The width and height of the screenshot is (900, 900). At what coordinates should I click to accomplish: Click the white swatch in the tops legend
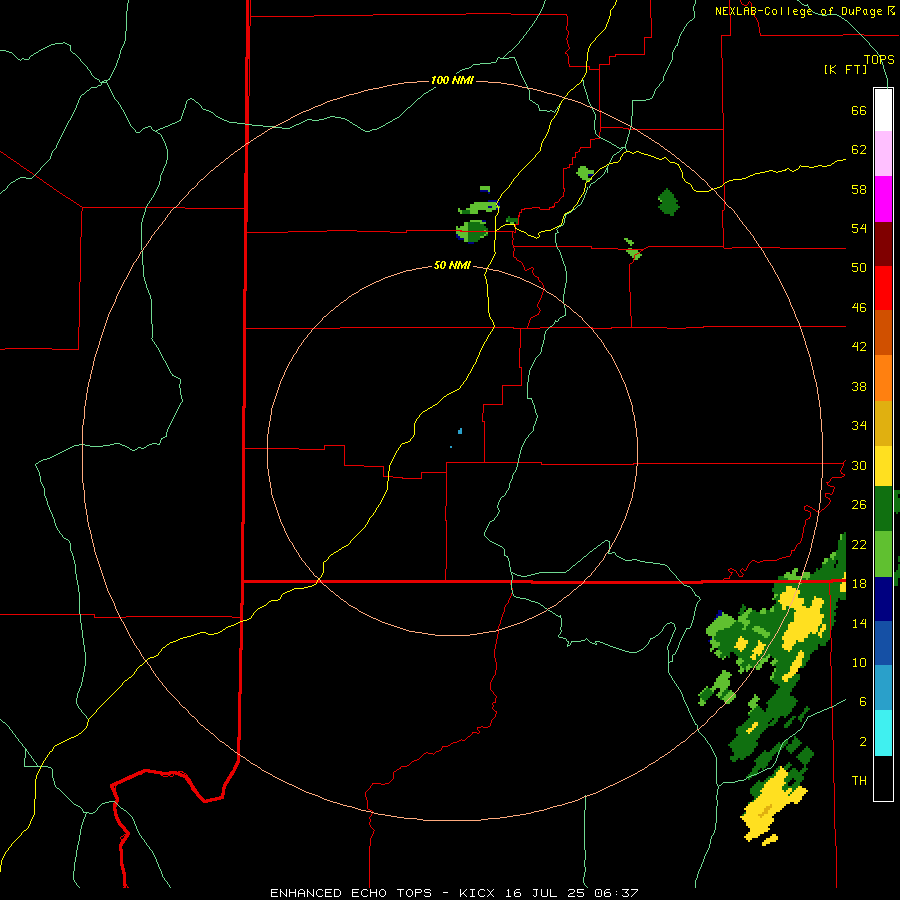point(883,110)
